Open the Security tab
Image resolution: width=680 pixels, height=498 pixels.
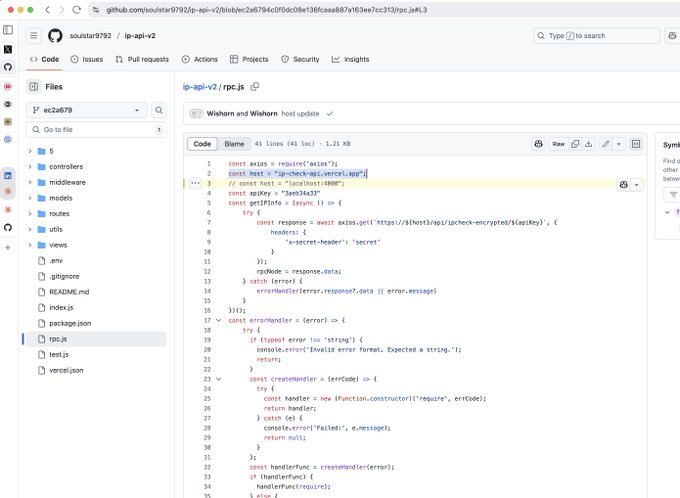point(300,59)
